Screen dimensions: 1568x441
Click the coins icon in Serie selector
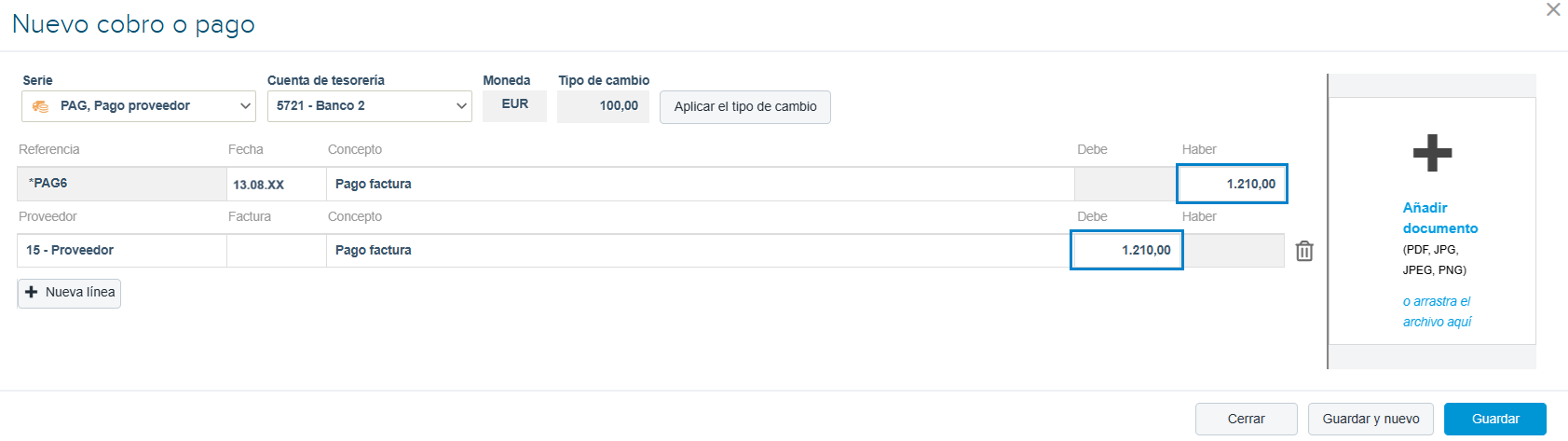(x=40, y=106)
